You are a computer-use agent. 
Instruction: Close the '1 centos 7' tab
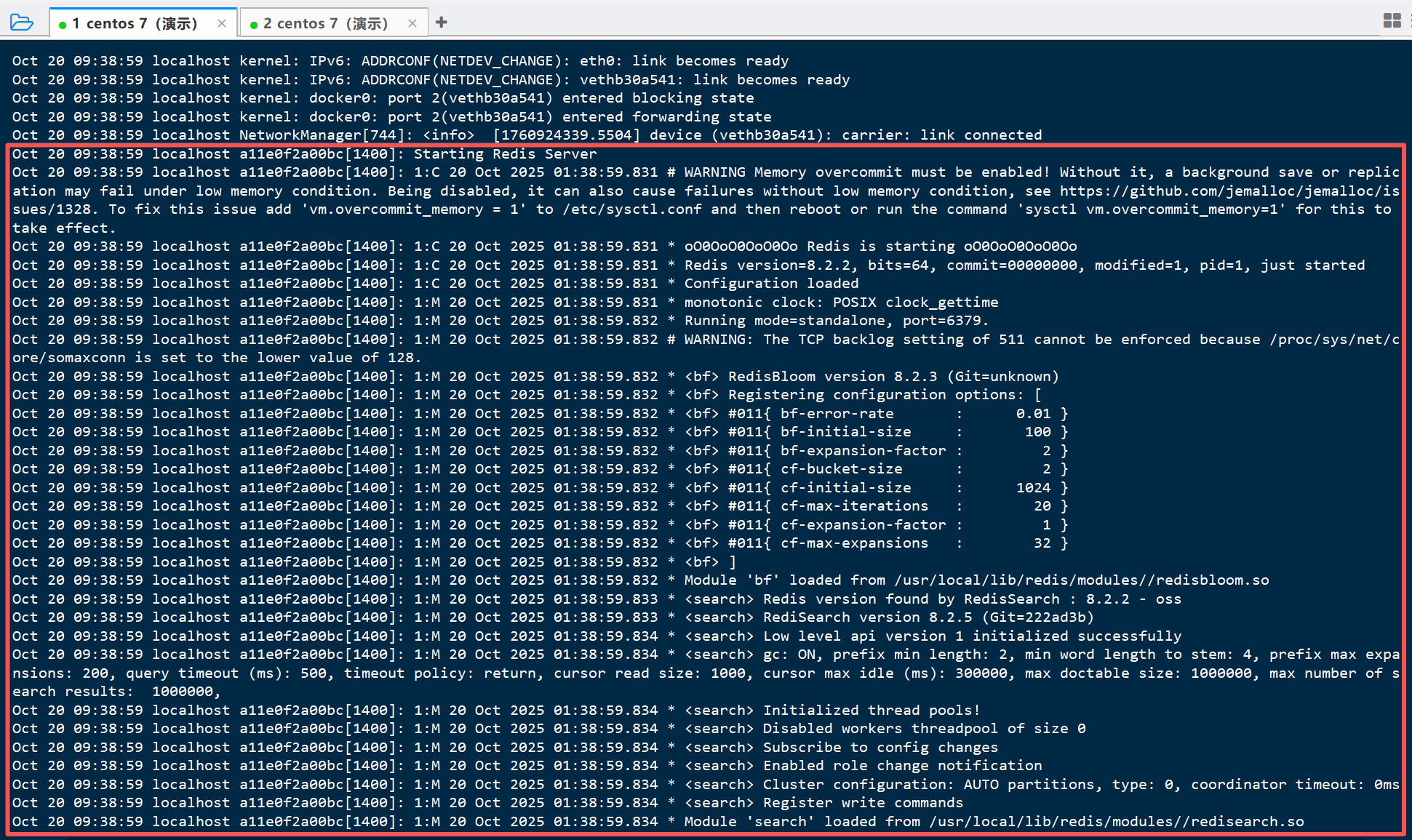click(x=222, y=23)
